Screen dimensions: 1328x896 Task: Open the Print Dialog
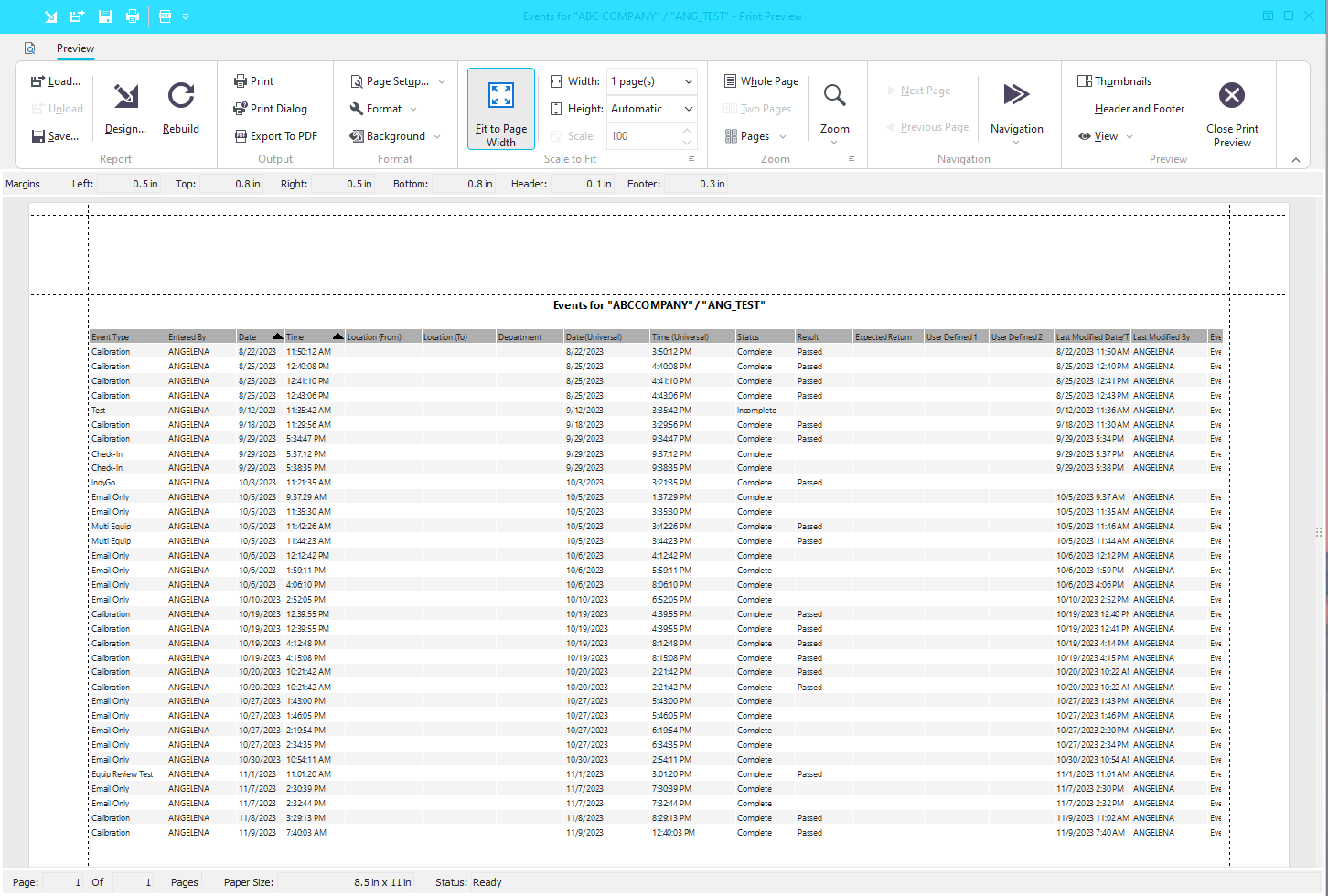point(270,109)
